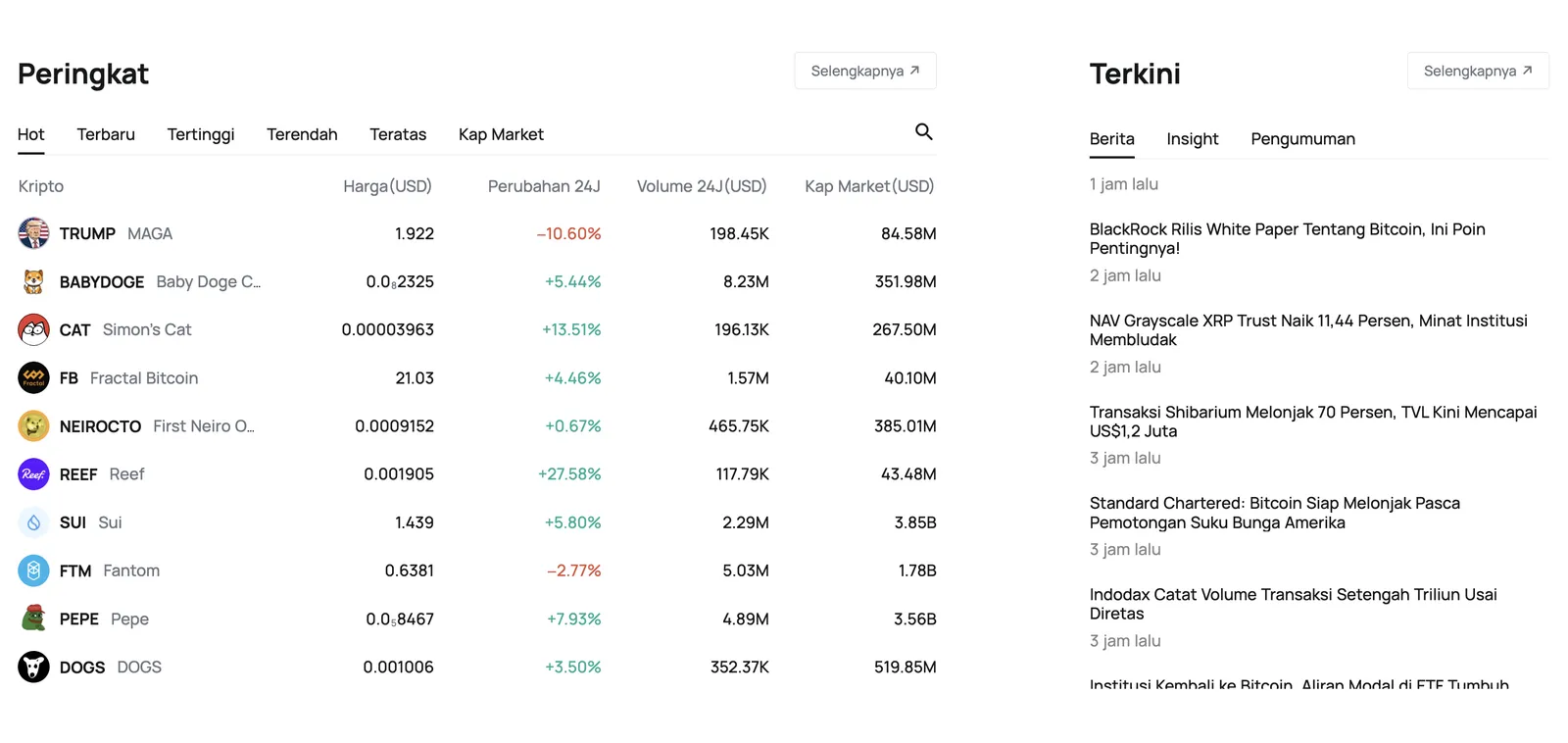Click the DOGS coin logo
1568x743 pixels.
33,667
